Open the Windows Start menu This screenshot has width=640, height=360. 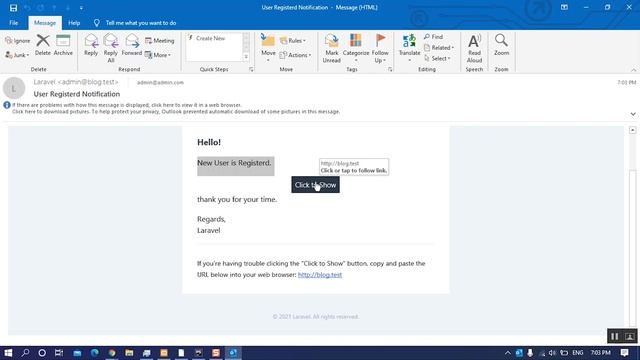(8, 353)
